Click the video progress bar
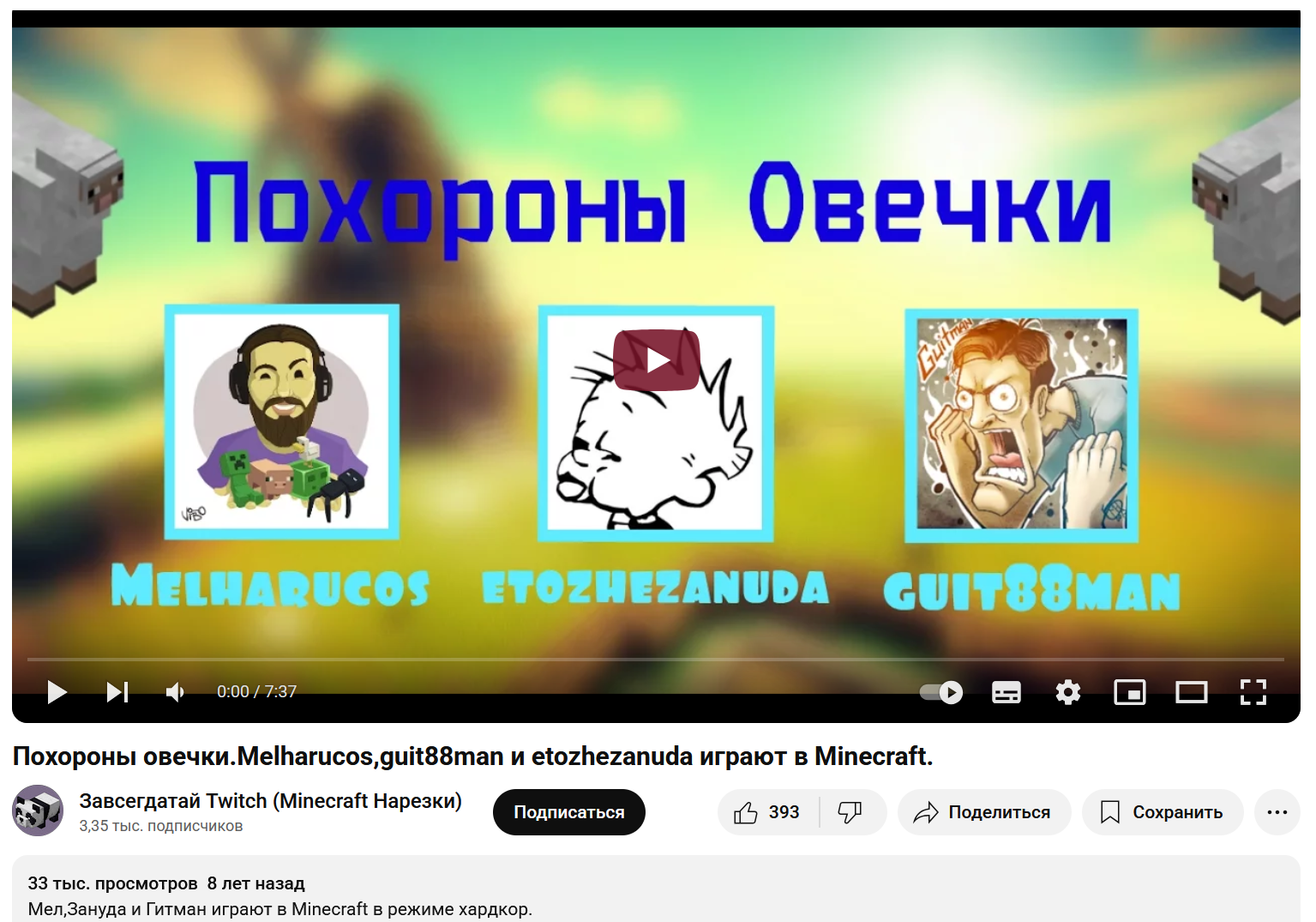Screen dimensions: 1316x922 [x=656, y=660]
